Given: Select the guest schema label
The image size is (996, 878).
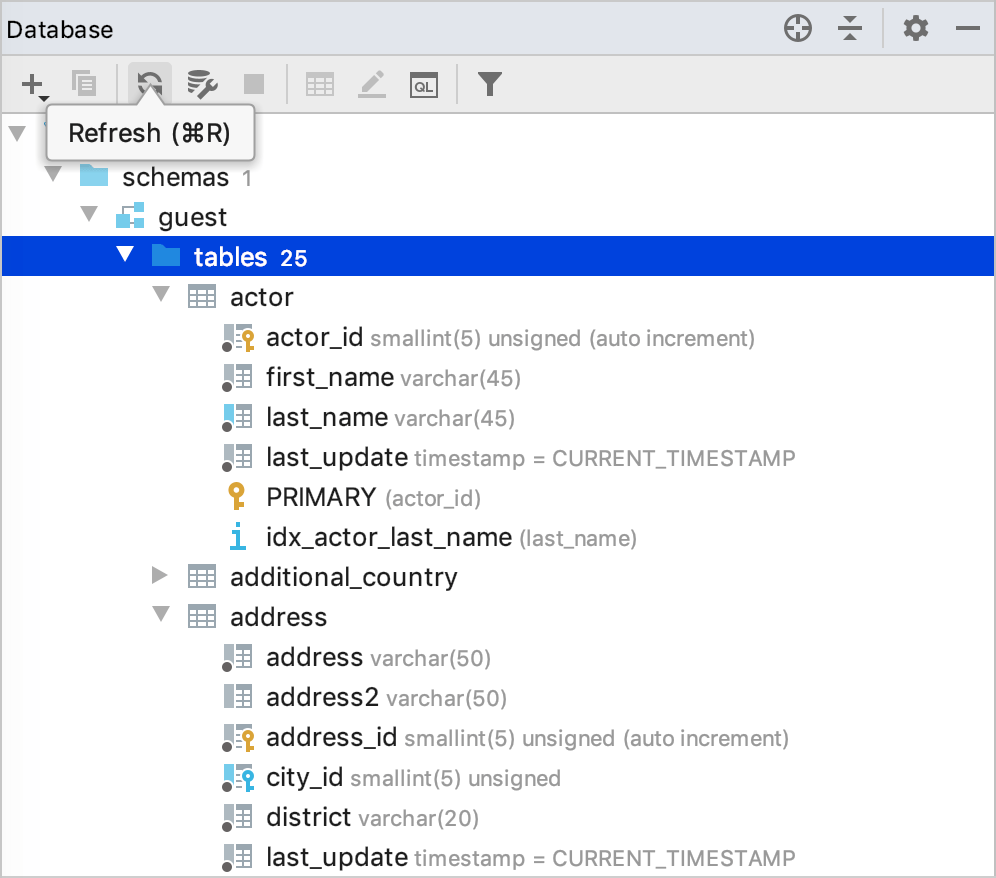Looking at the screenshot, I should tap(192, 217).
